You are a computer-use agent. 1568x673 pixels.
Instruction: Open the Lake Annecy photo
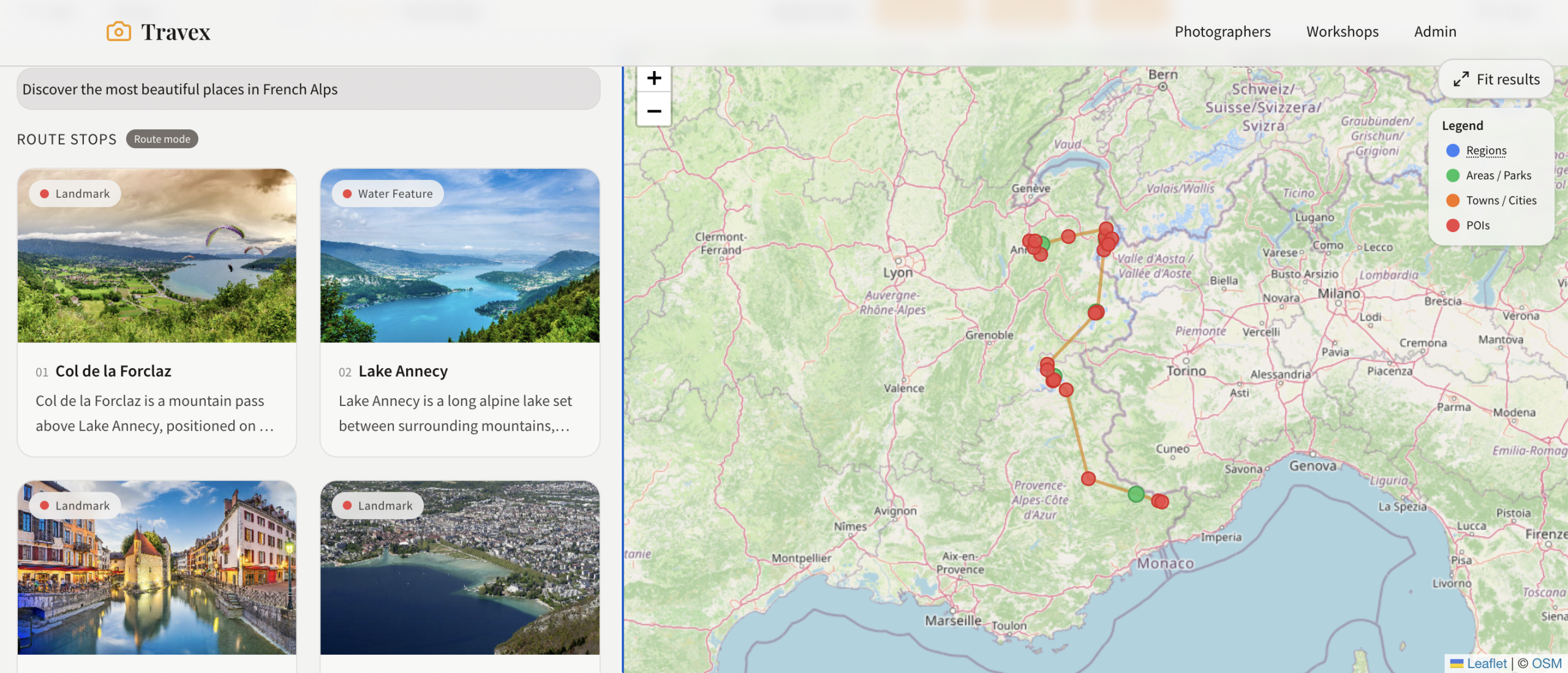click(x=459, y=256)
